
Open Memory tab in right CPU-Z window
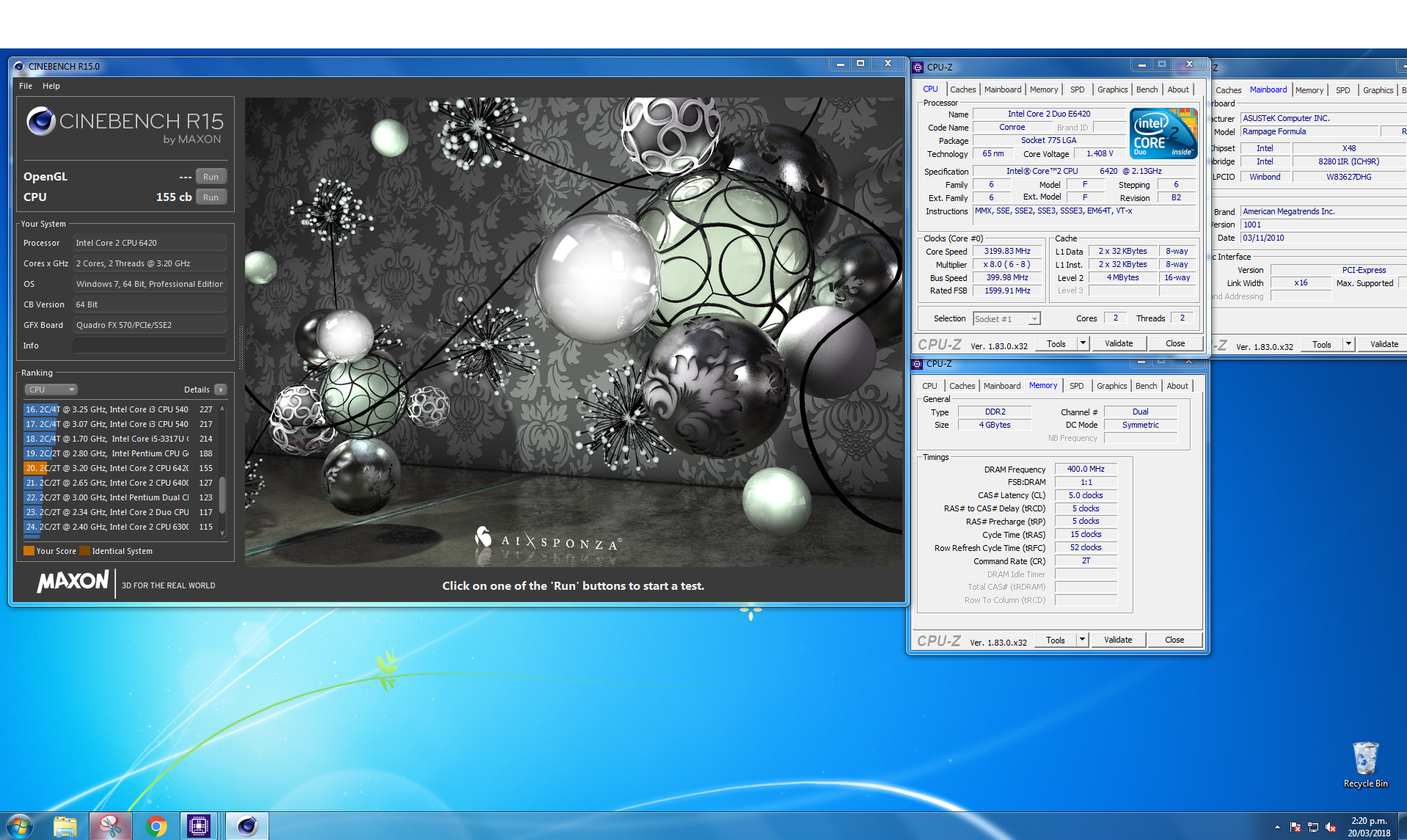coord(1309,90)
